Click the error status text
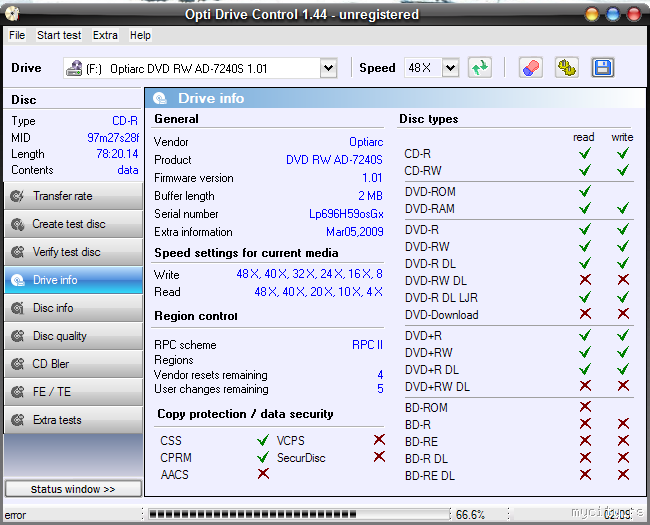650x525 pixels. (x=15, y=515)
